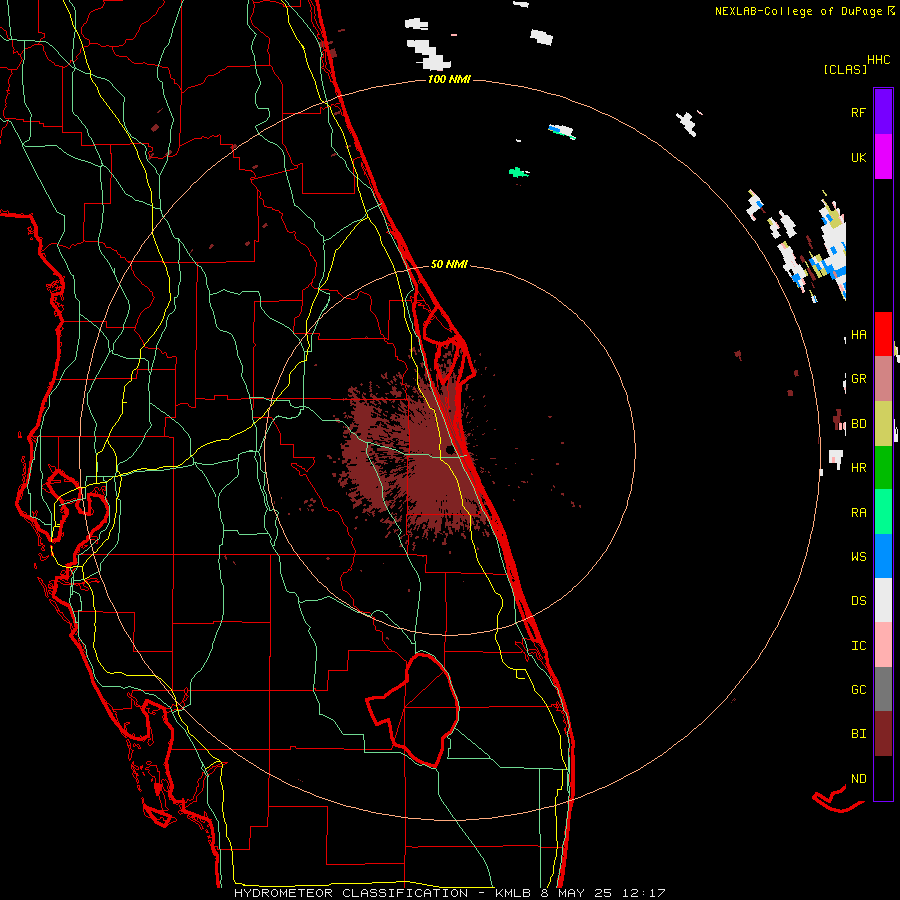
Task: Click the BD legend label
Action: 858,424
